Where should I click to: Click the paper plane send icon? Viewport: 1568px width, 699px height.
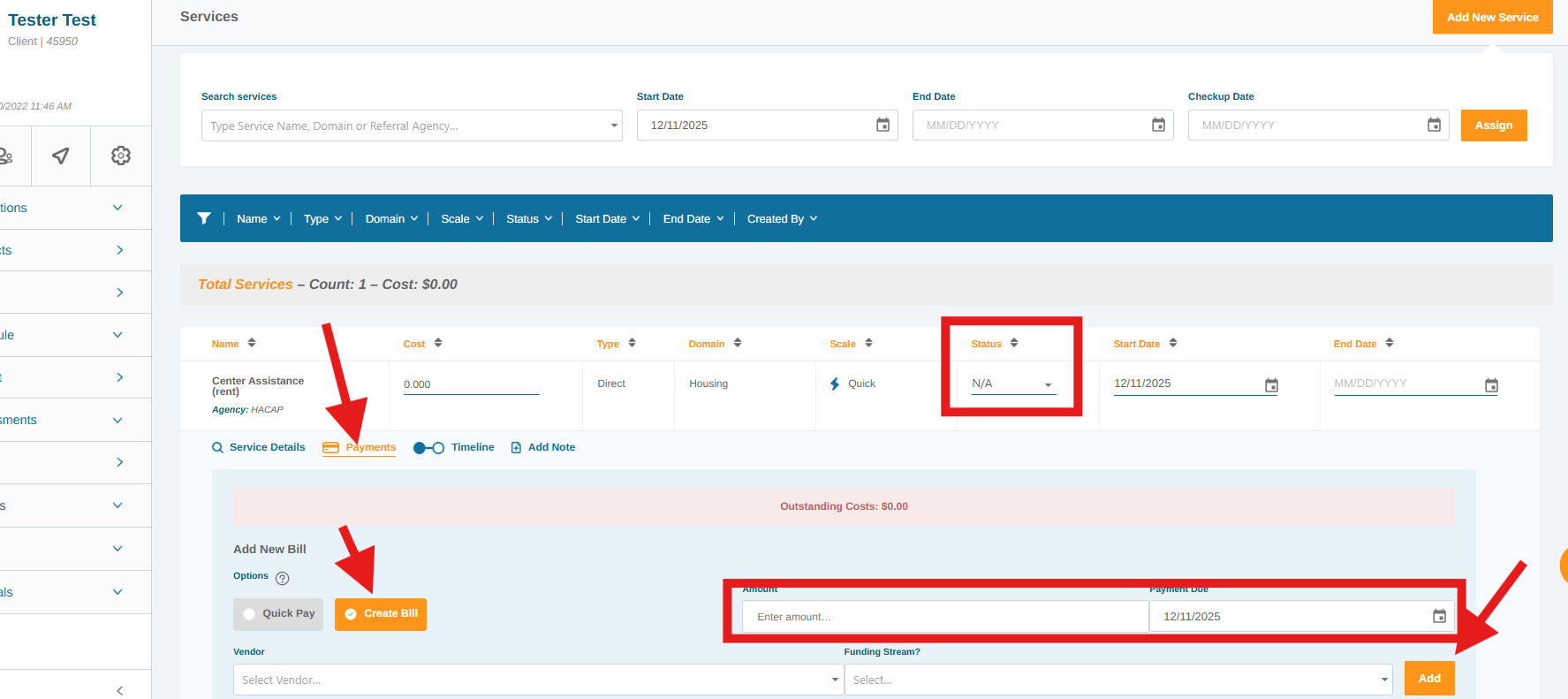[x=60, y=156]
